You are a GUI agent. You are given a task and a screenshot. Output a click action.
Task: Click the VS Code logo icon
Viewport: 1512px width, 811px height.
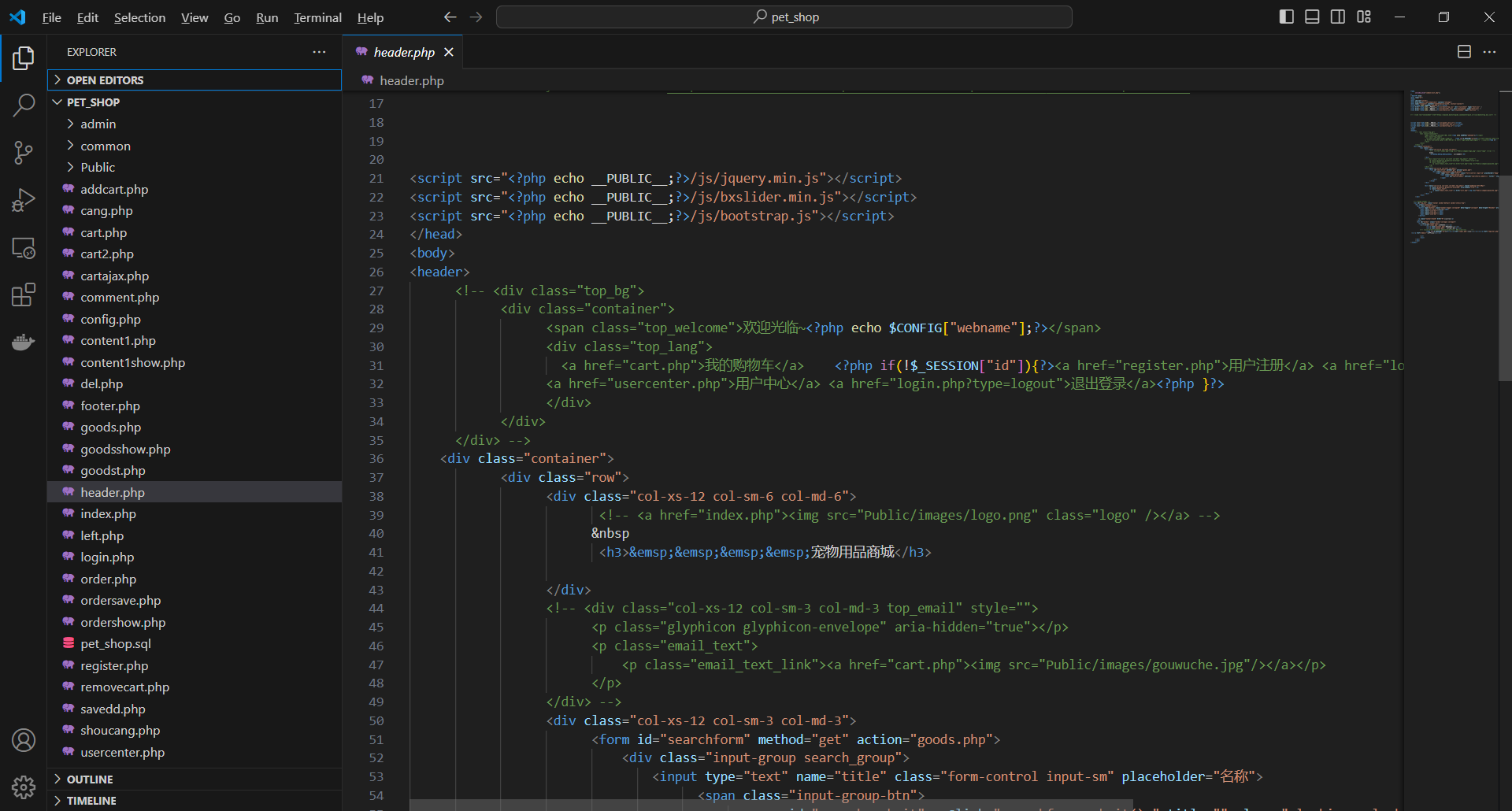click(x=17, y=17)
